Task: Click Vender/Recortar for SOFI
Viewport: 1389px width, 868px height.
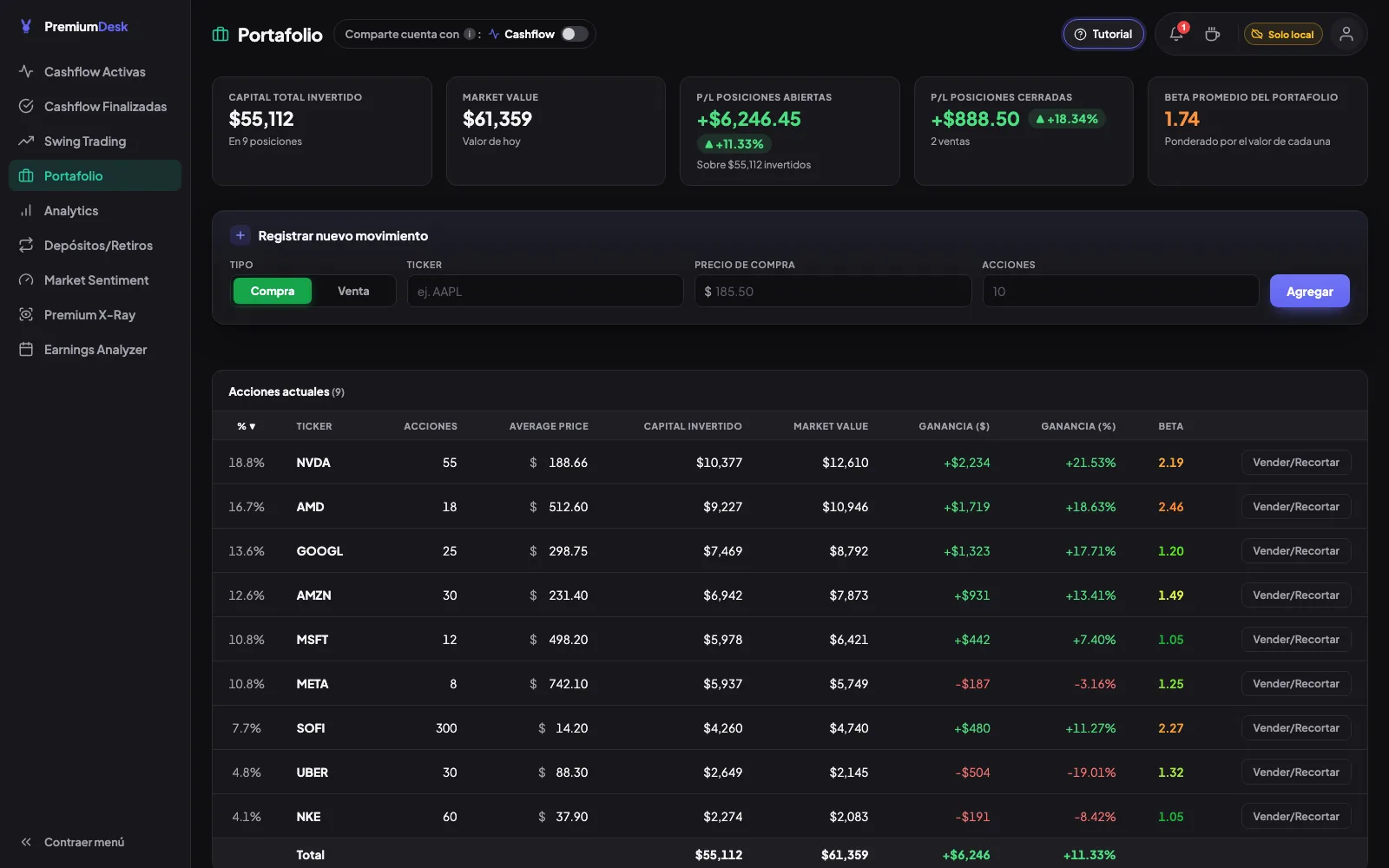Action: click(1296, 727)
